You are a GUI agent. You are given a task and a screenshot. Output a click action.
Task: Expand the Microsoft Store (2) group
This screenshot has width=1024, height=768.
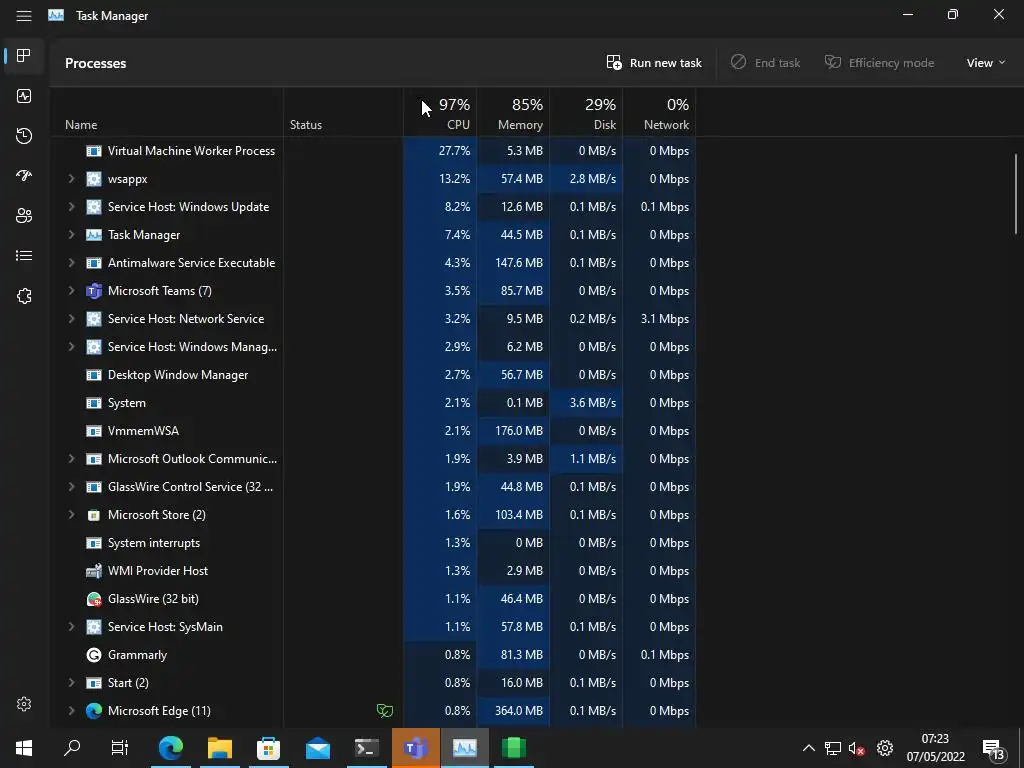71,515
